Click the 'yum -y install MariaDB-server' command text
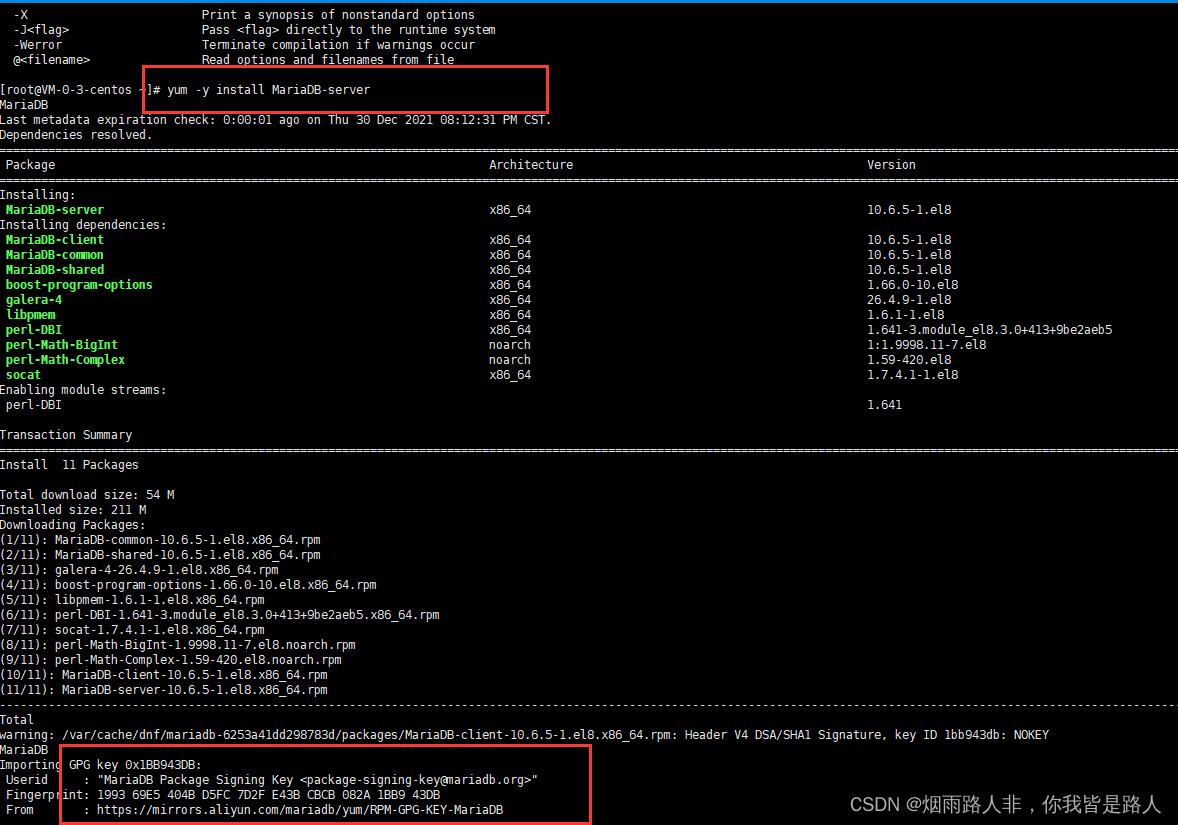Screen dimensions: 1178x825 point(268,89)
